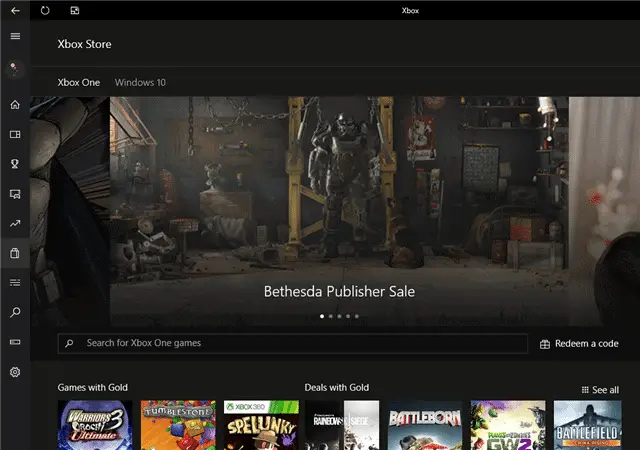Click inside Search for Xbox One games field
Viewport: 640px width, 450px height.
[x=293, y=343]
